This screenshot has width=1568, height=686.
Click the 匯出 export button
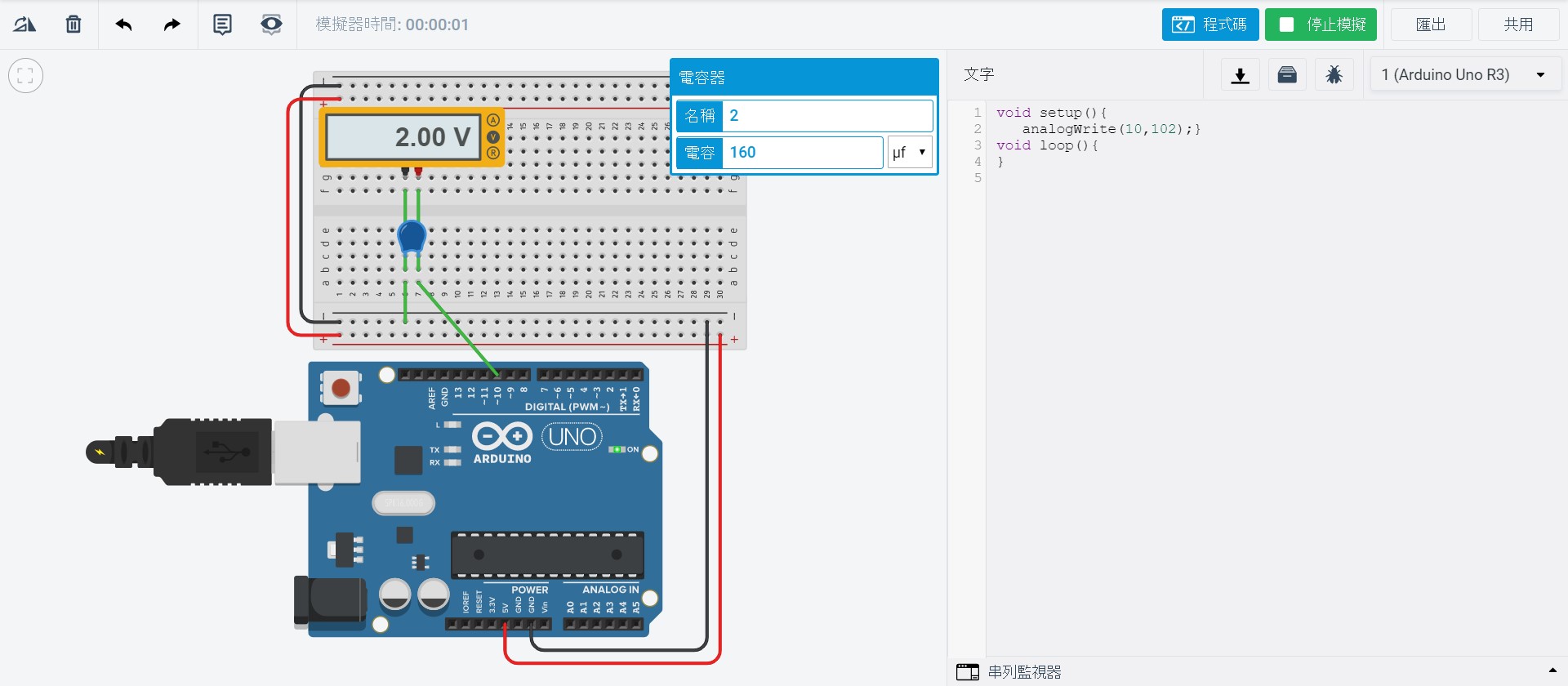[x=1431, y=24]
